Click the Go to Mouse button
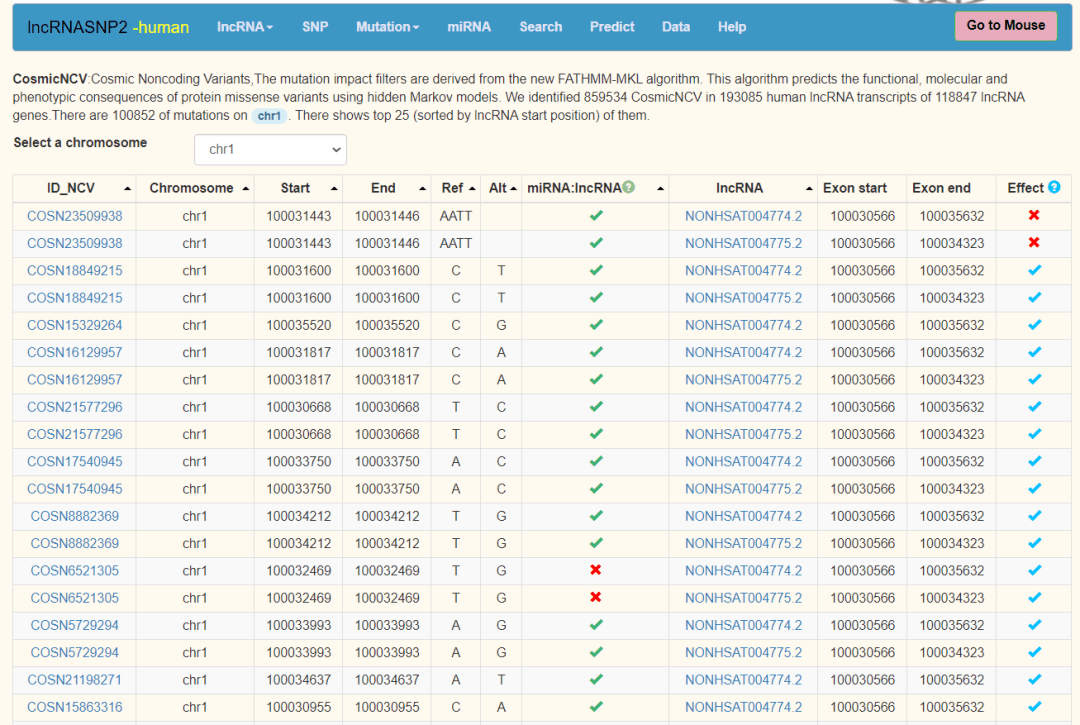This screenshot has width=1080, height=725. pyautogui.click(x=1005, y=26)
